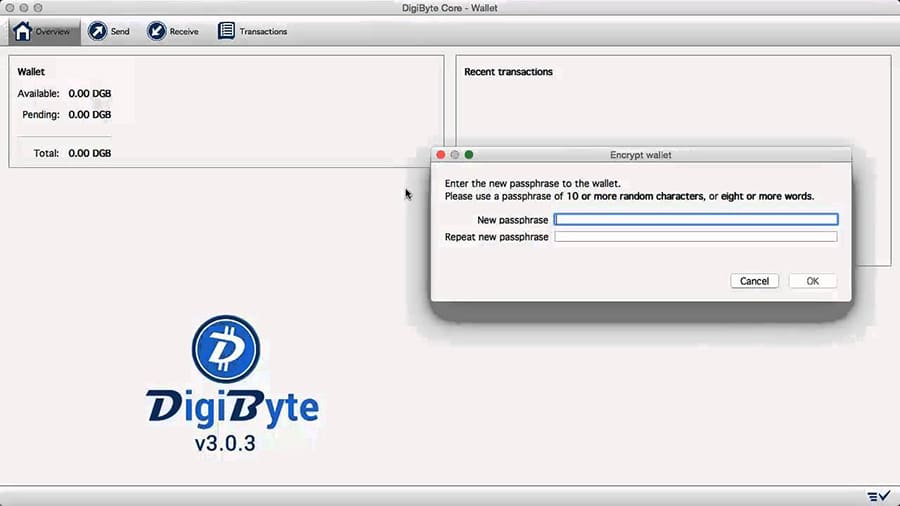
Task: Click the Total balance value in Wallet panel
Action: click(89, 154)
